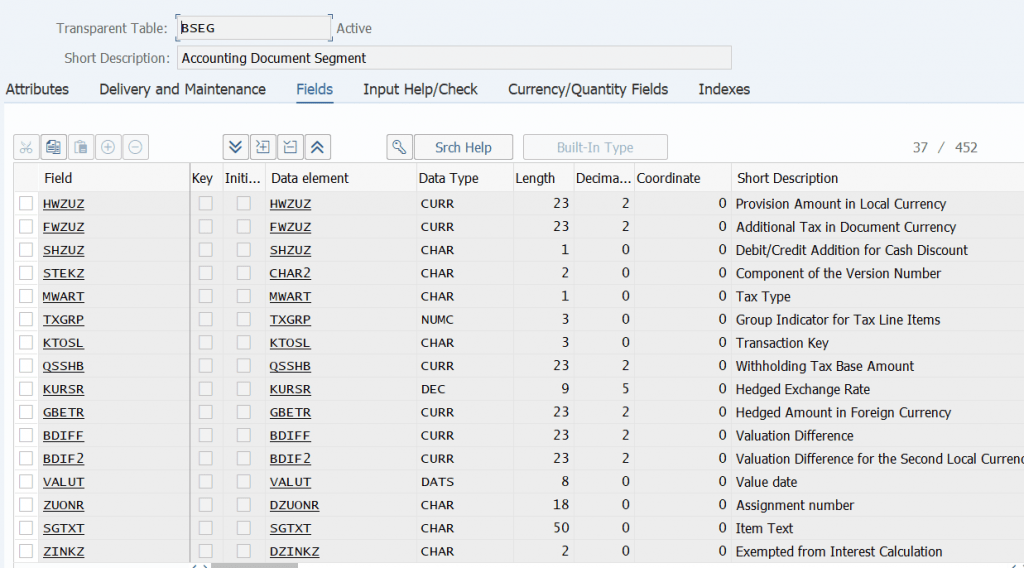Click 'Value date' description cell
1024x568 pixels.
pos(766,482)
